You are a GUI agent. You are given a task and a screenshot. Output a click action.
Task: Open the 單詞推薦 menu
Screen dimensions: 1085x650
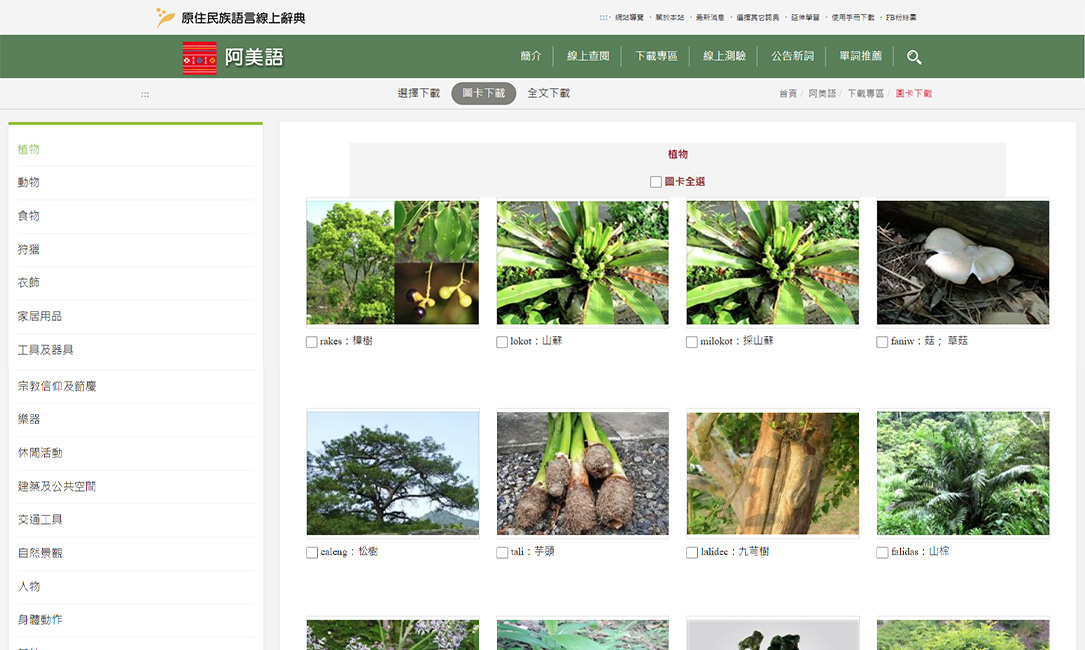click(x=860, y=56)
